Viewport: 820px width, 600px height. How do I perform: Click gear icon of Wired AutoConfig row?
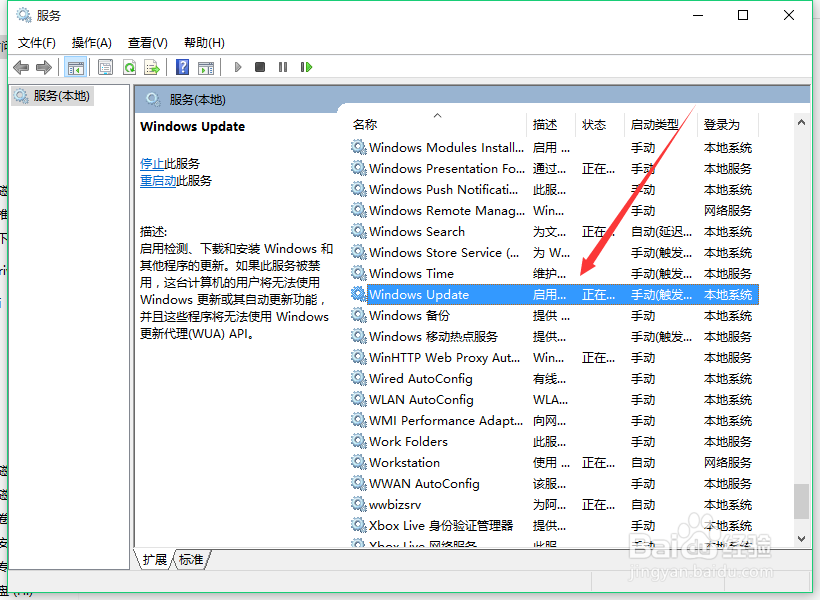[x=358, y=378]
